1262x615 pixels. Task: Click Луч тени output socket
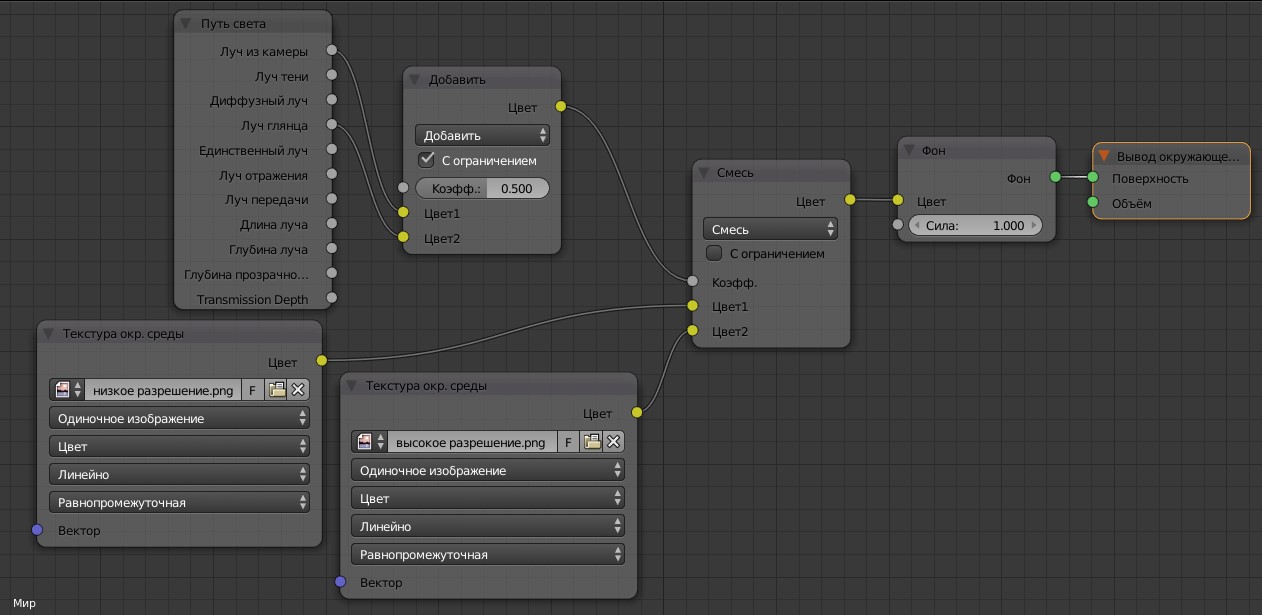click(331, 76)
